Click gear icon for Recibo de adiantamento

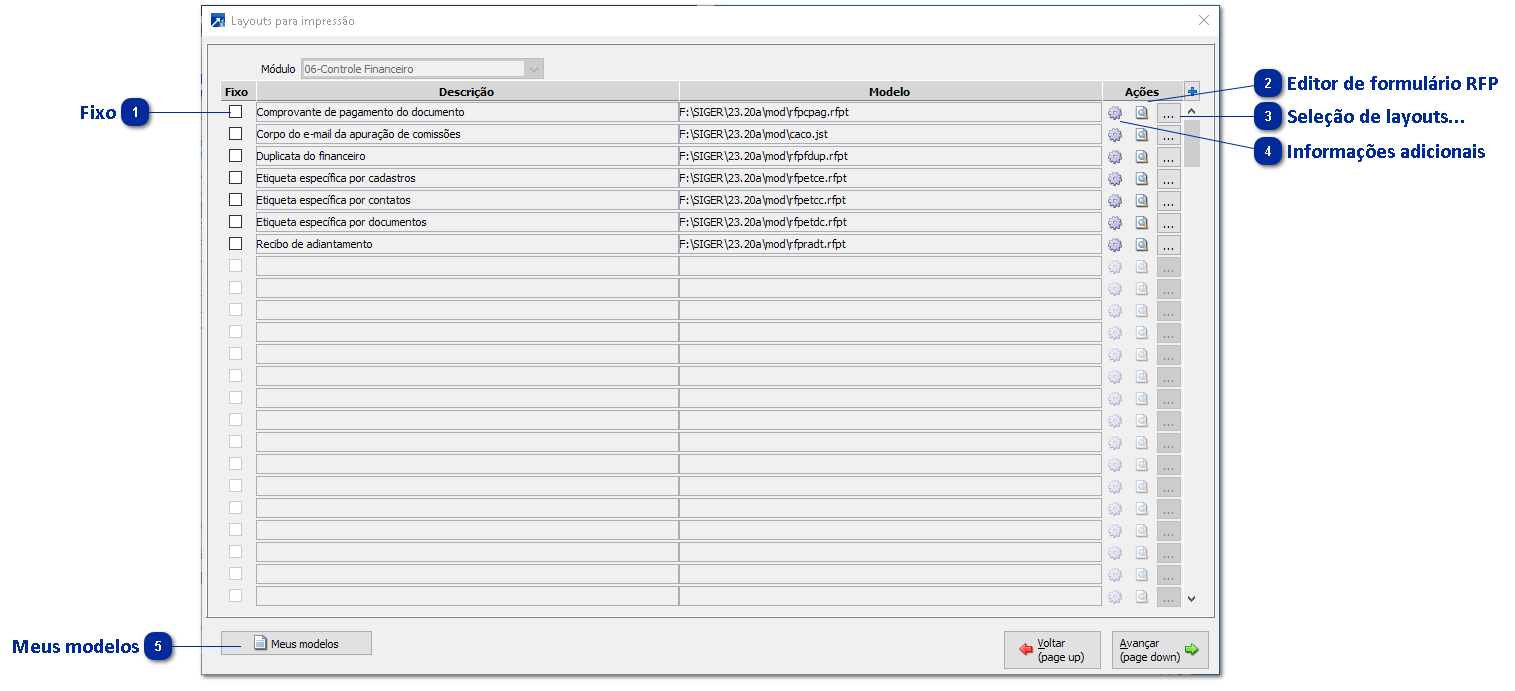1115,245
